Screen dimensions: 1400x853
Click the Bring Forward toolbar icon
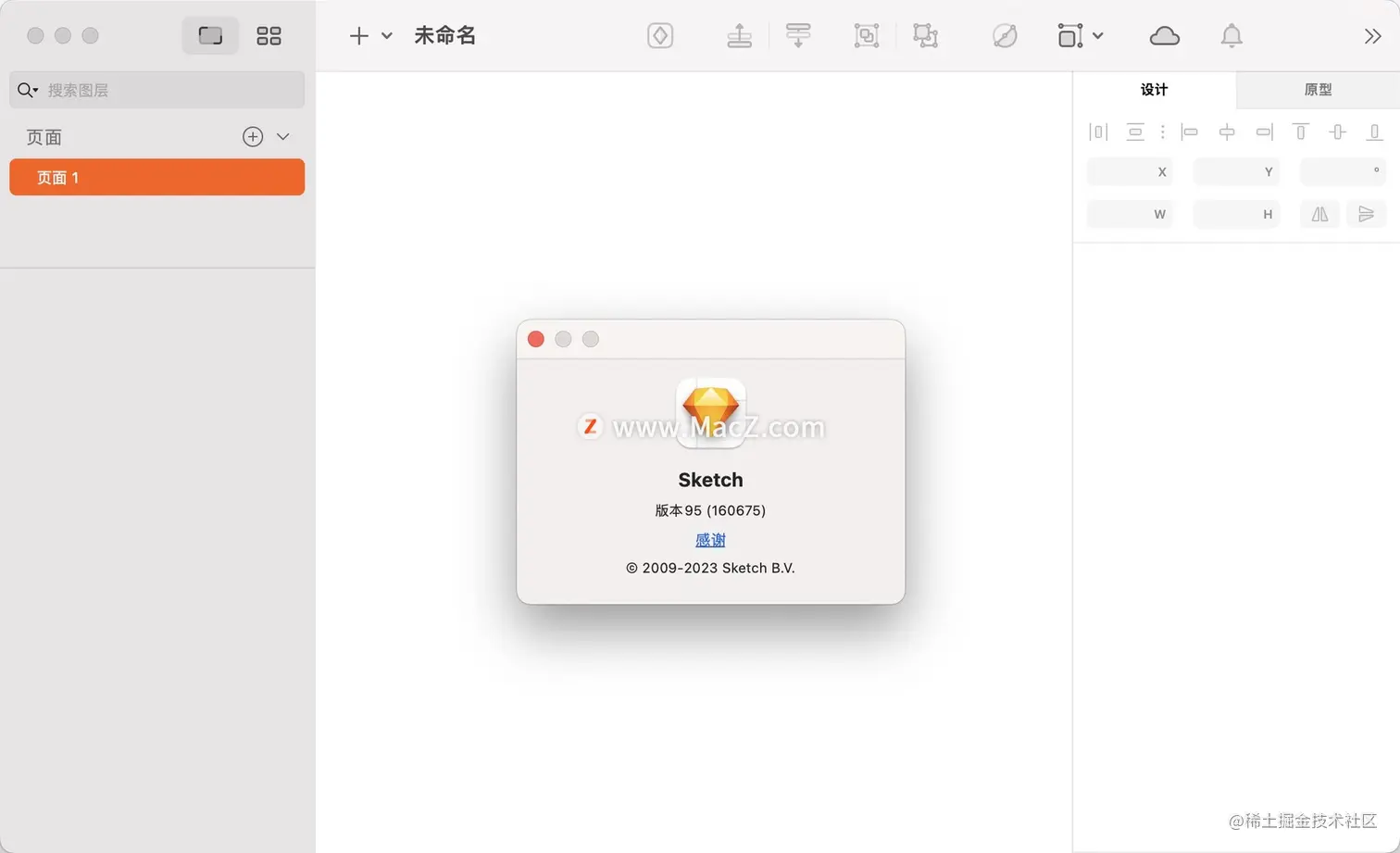coord(739,36)
